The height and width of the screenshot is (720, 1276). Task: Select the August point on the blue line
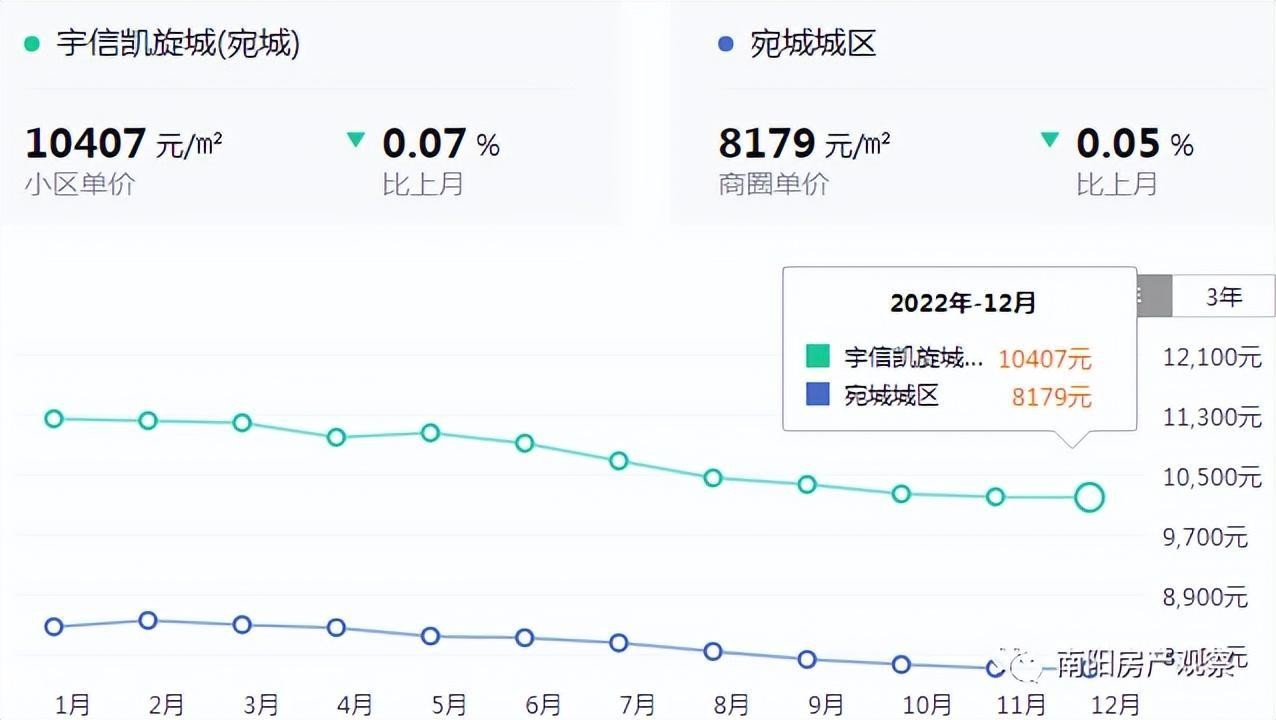coord(713,651)
